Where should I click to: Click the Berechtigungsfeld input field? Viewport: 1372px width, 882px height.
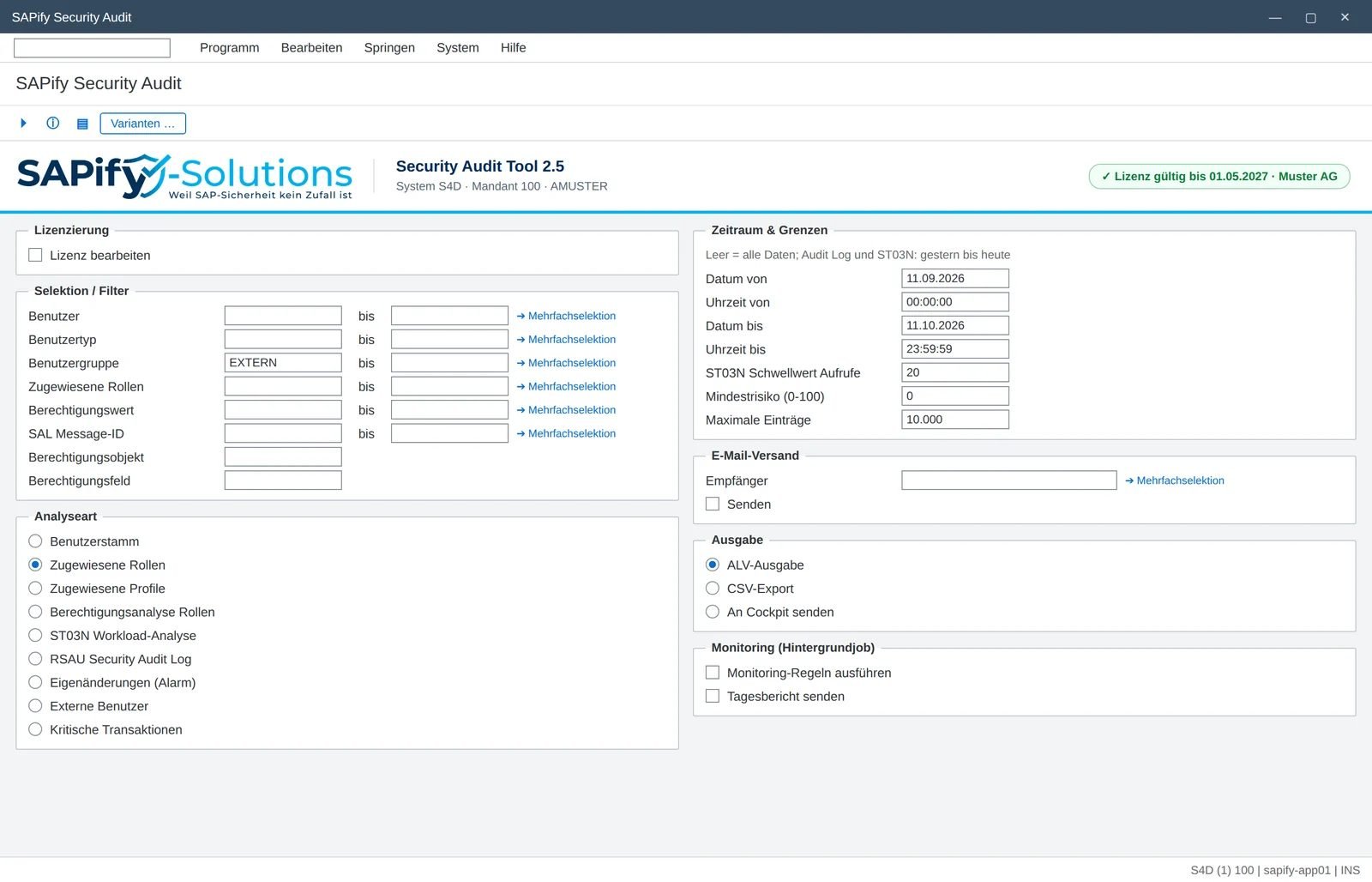pyautogui.click(x=283, y=480)
